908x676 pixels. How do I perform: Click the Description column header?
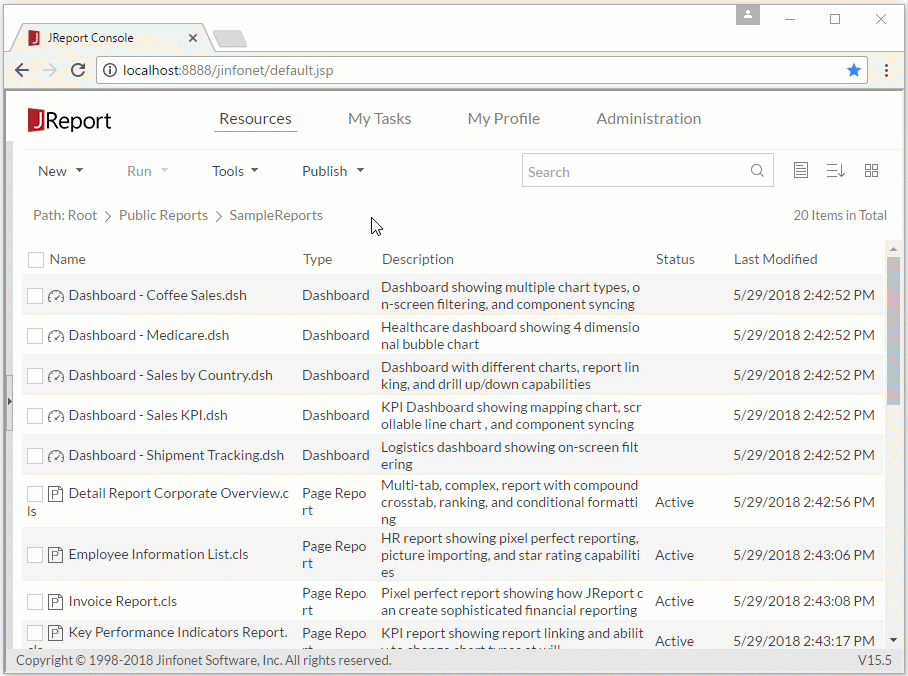click(x=418, y=260)
